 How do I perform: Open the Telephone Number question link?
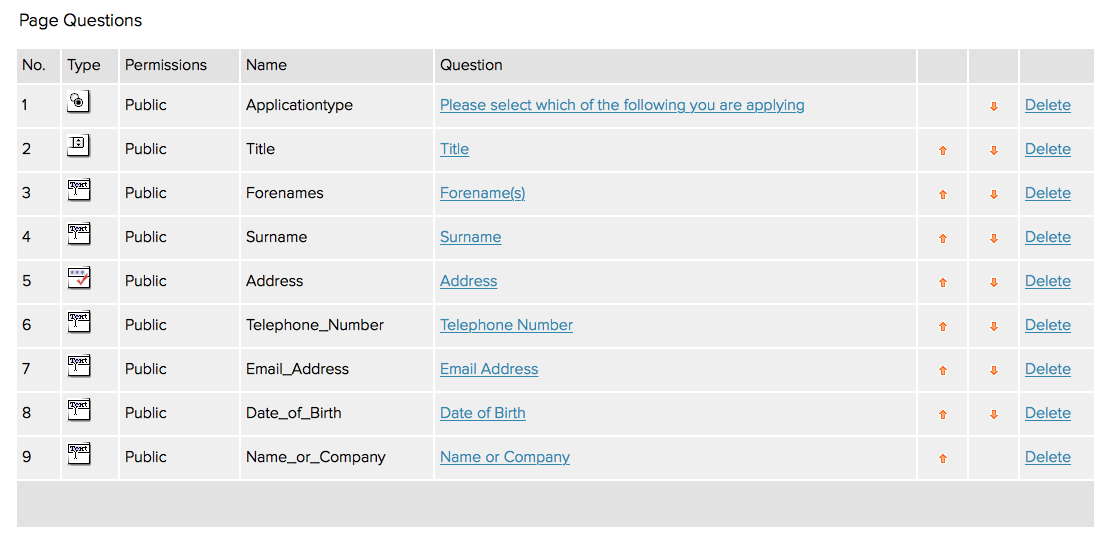click(506, 325)
